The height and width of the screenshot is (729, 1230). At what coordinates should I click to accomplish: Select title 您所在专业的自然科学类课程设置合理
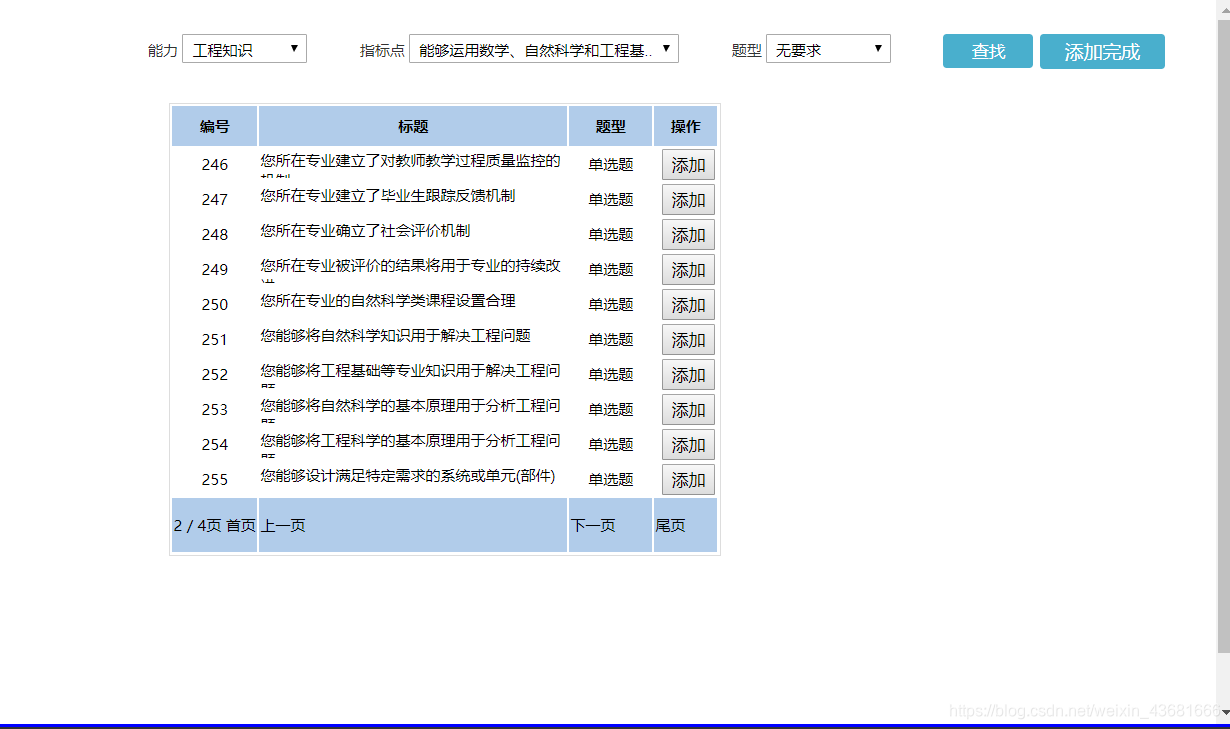point(388,301)
